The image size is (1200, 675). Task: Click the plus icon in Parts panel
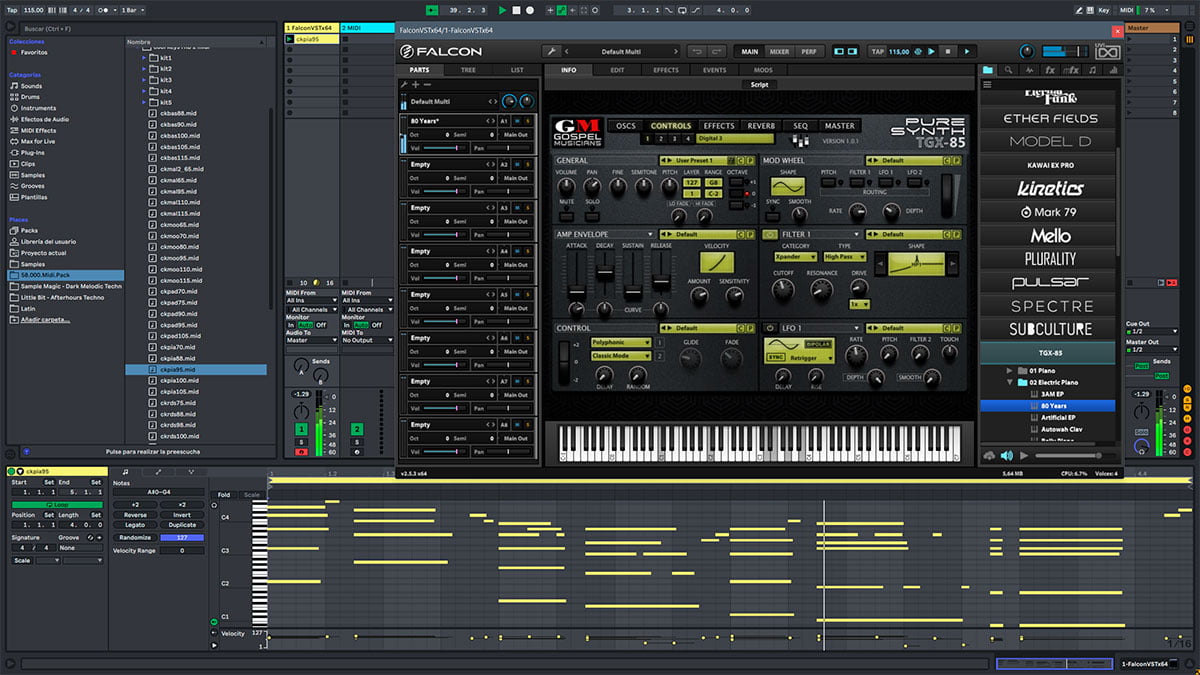(x=415, y=85)
